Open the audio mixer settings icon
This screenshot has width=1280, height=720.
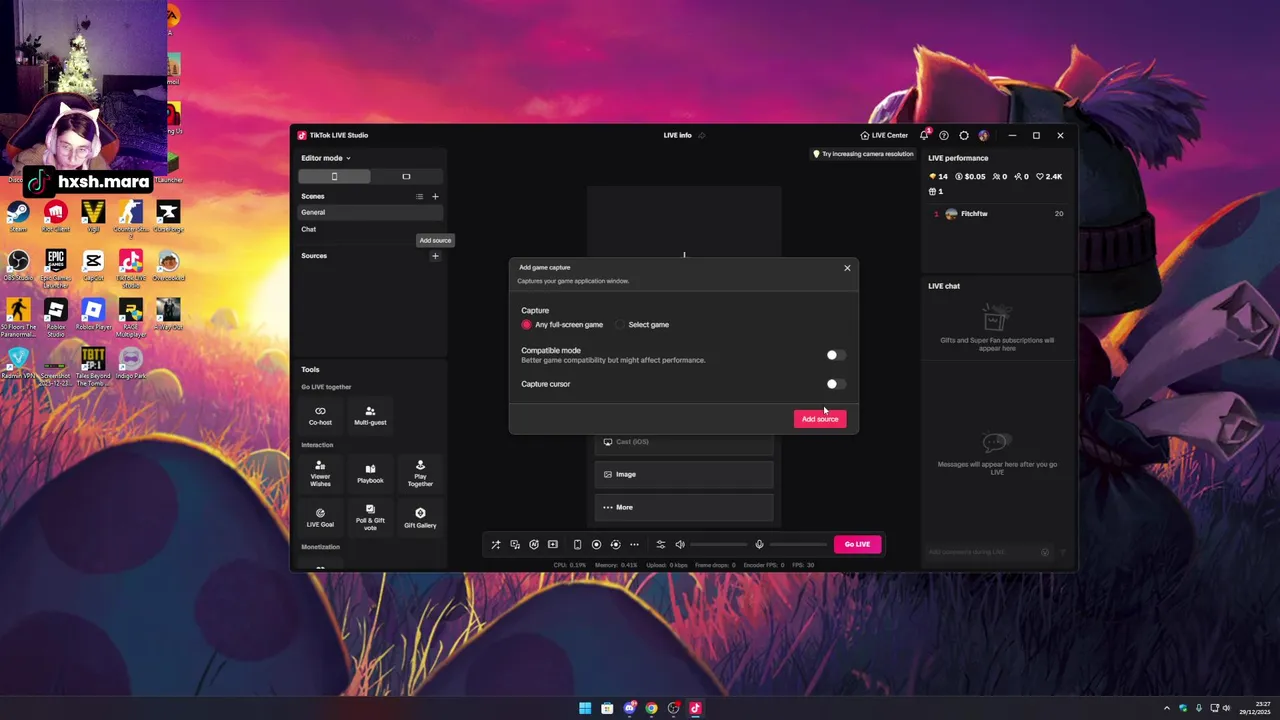[x=660, y=544]
